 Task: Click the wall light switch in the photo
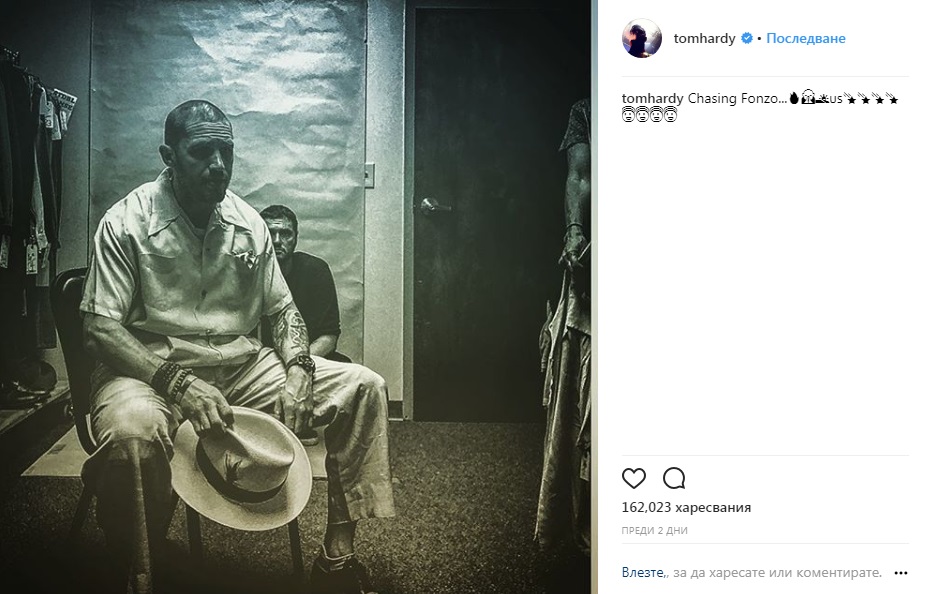click(x=369, y=175)
